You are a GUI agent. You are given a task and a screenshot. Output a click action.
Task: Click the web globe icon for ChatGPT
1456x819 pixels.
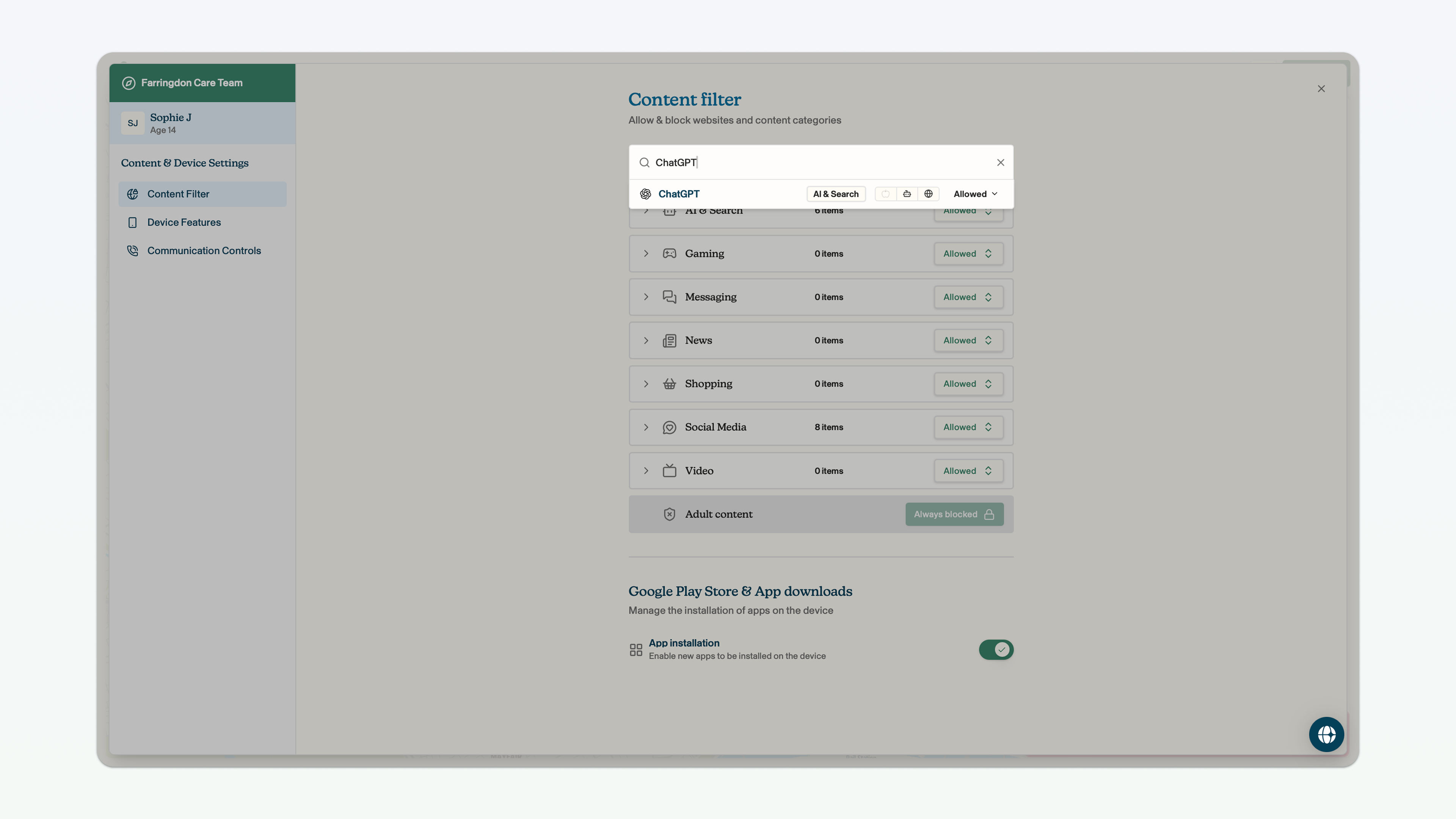[928, 194]
